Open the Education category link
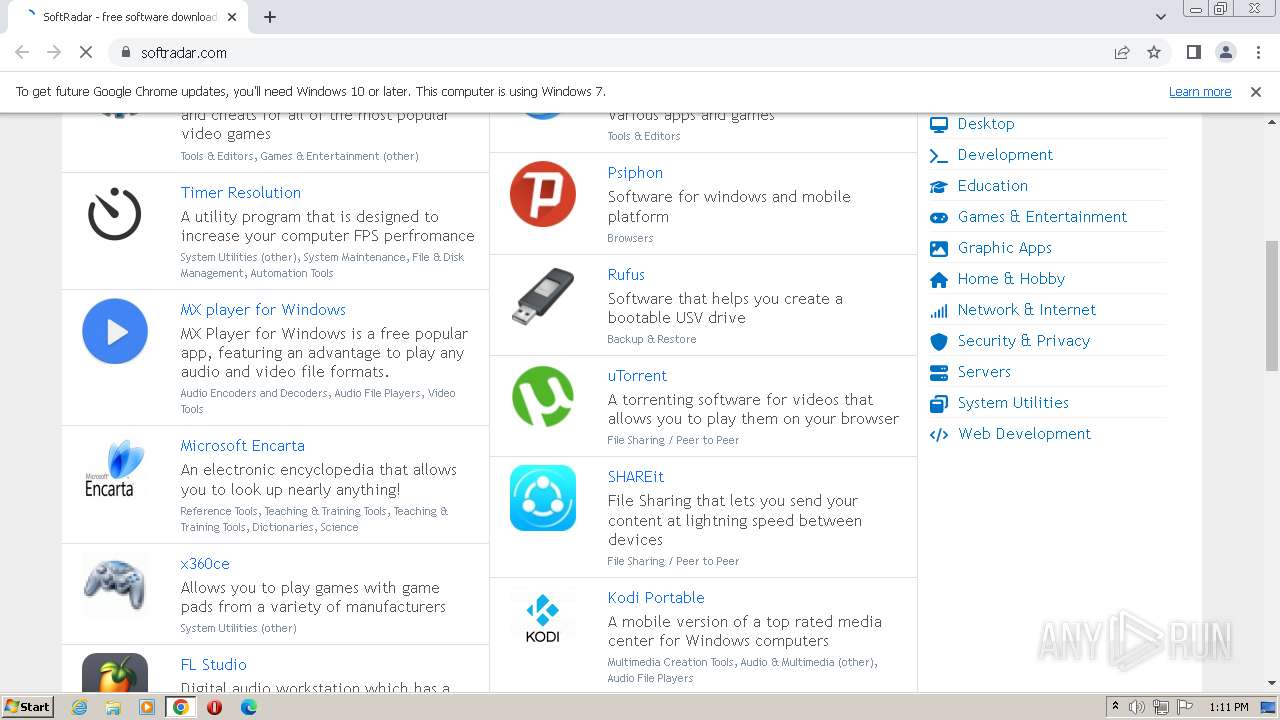 993,186
